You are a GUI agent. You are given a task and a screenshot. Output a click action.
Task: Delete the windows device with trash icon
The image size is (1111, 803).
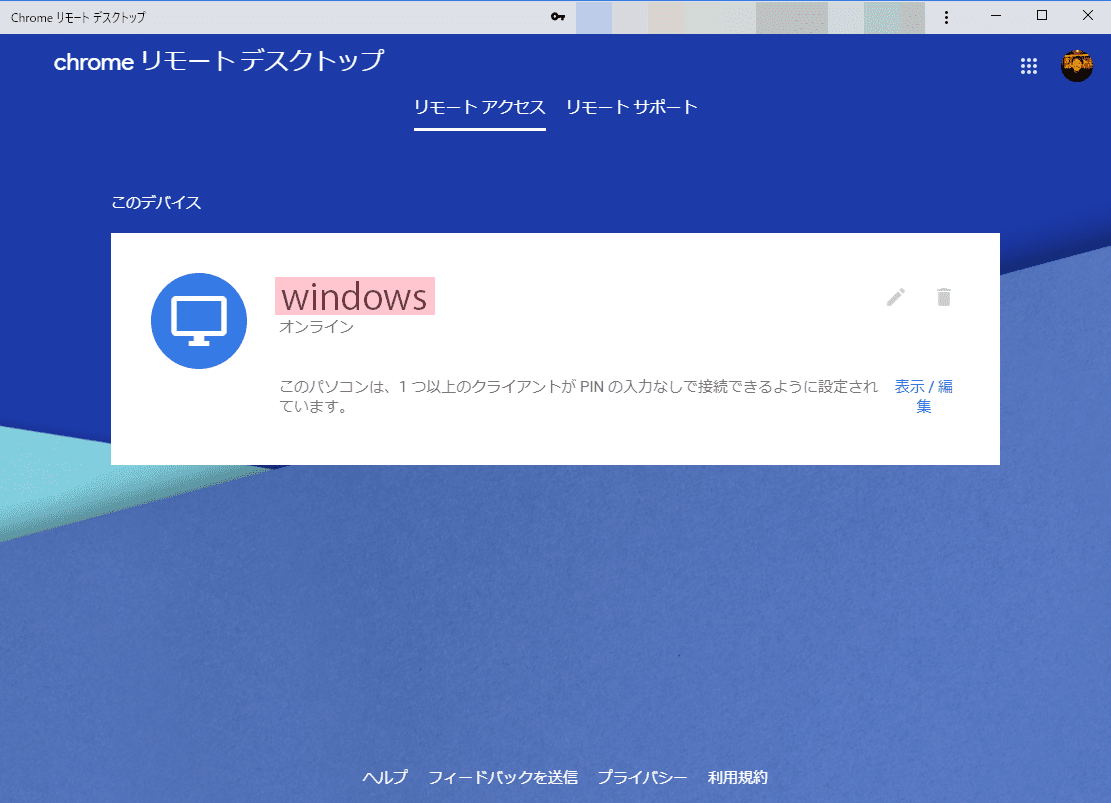(x=943, y=297)
